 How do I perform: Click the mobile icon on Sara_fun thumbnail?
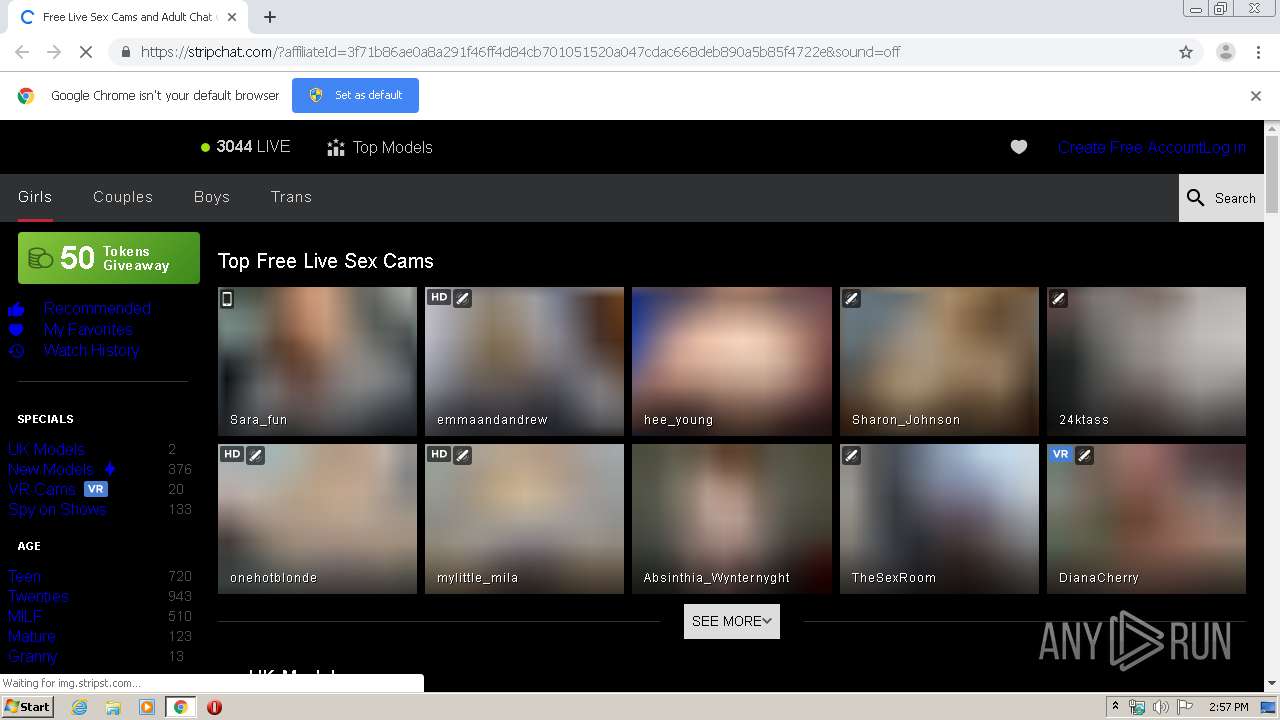click(x=227, y=298)
